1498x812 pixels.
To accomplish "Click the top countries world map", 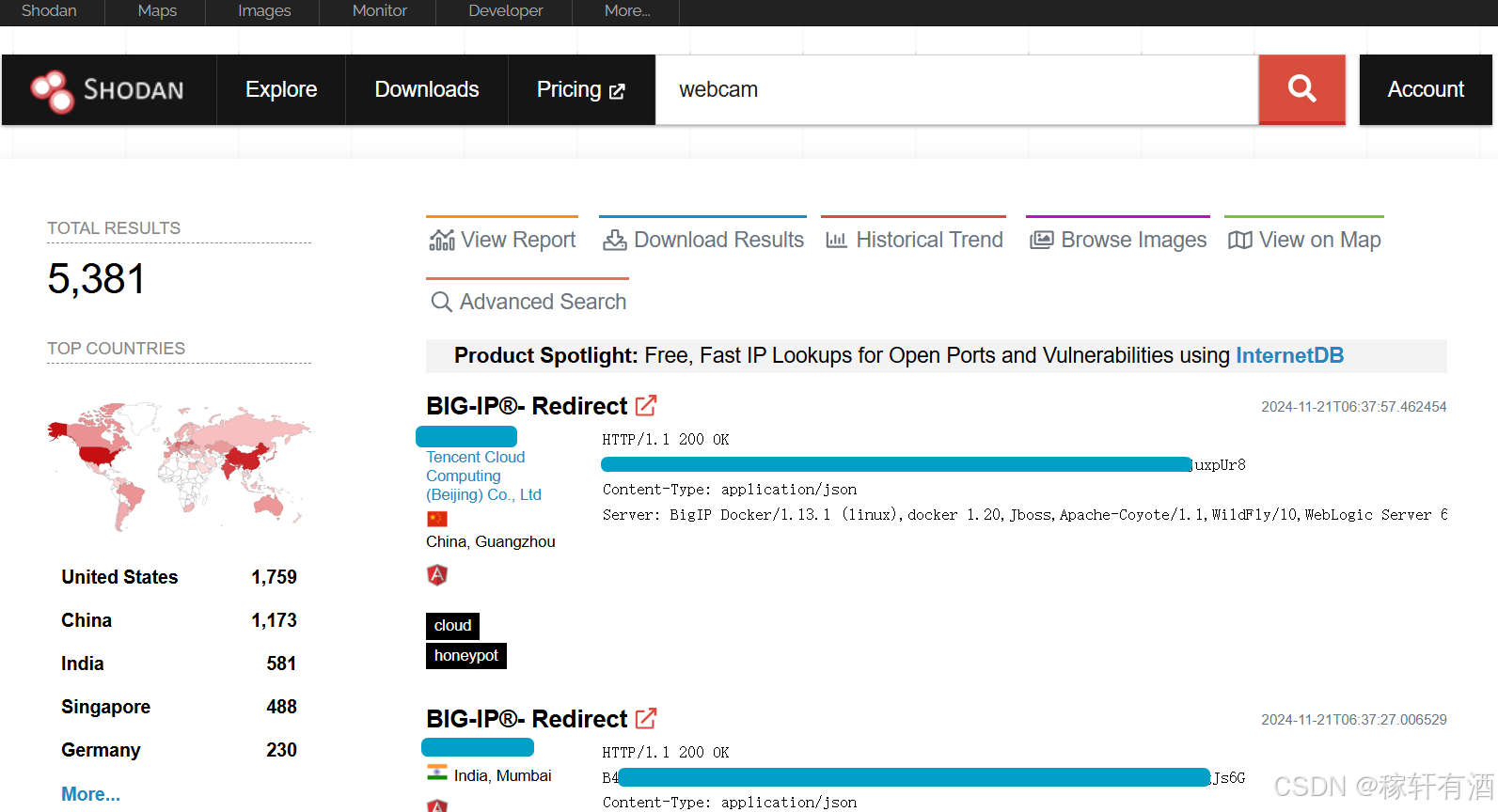I will [x=179, y=466].
